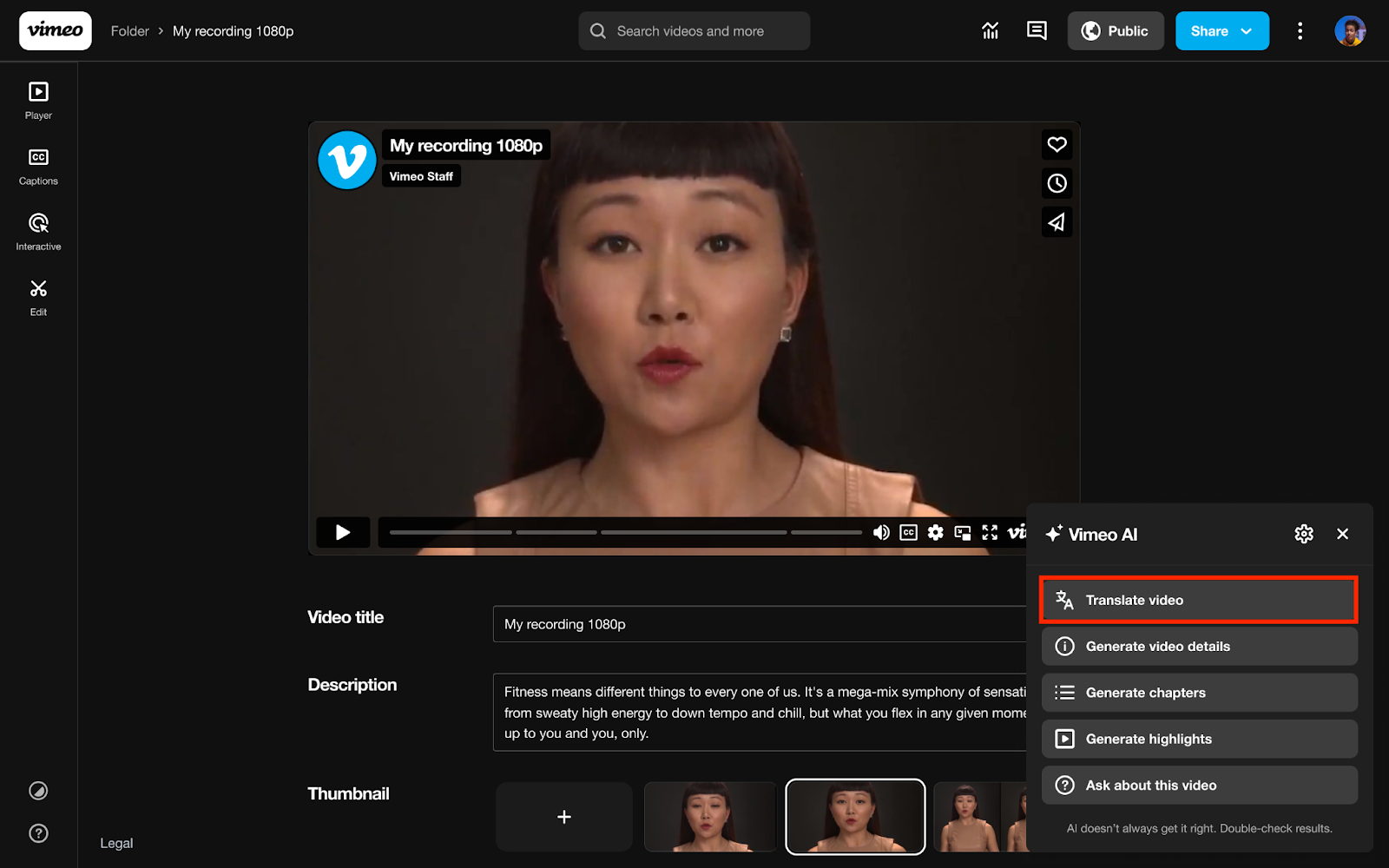The height and width of the screenshot is (868, 1389).
Task: Open the Interactive tools in sidebar
Action: click(38, 232)
